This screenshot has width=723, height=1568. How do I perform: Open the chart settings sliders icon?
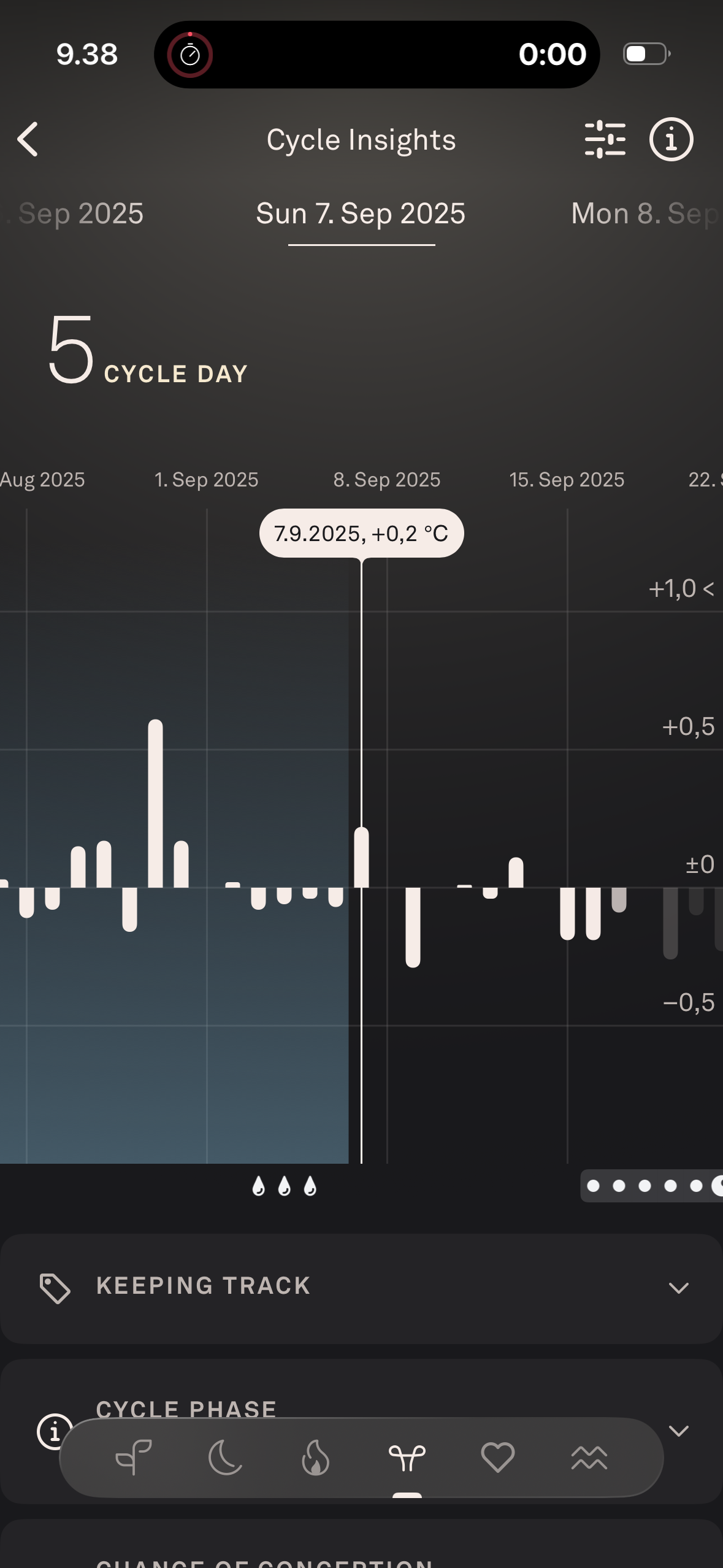pyautogui.click(x=605, y=139)
